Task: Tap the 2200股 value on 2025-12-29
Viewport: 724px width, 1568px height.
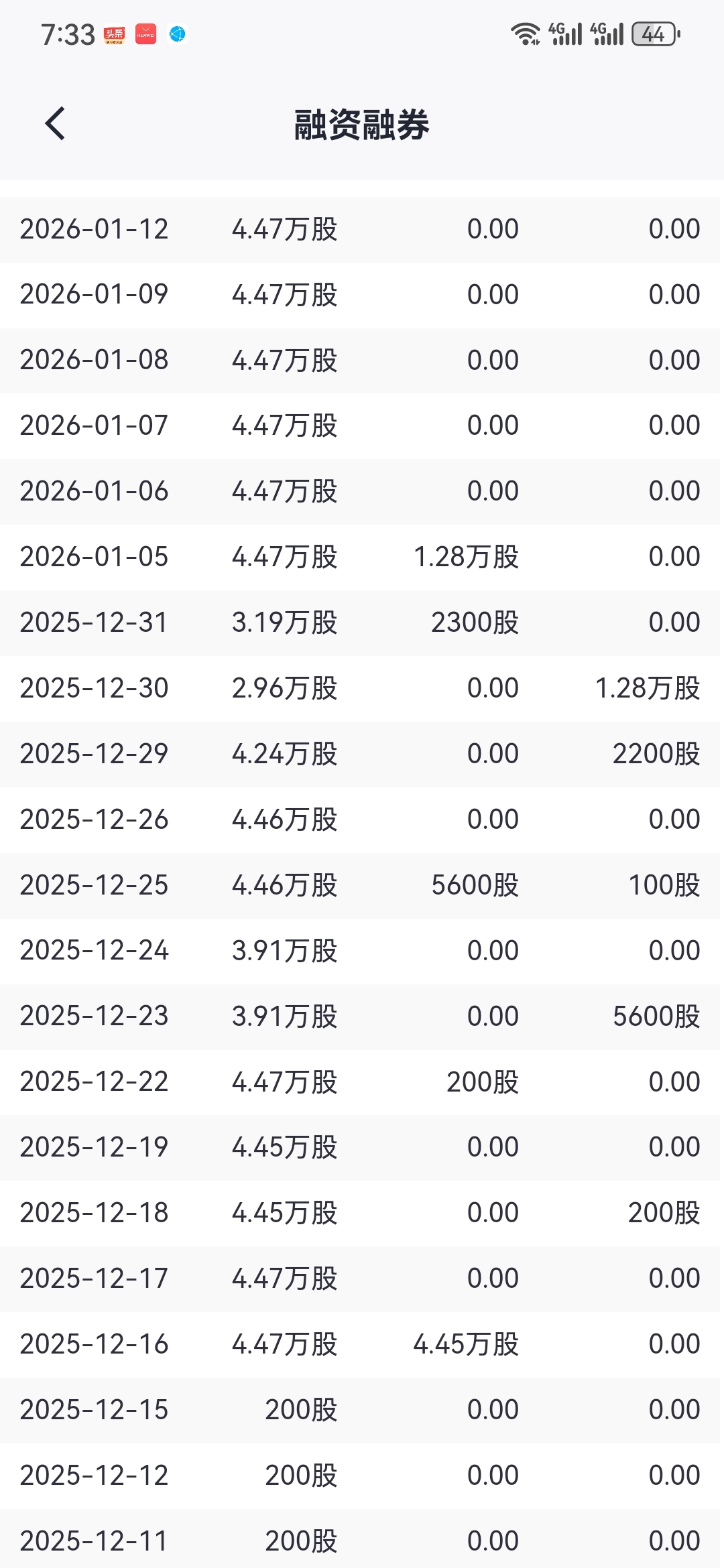Action: 656,754
